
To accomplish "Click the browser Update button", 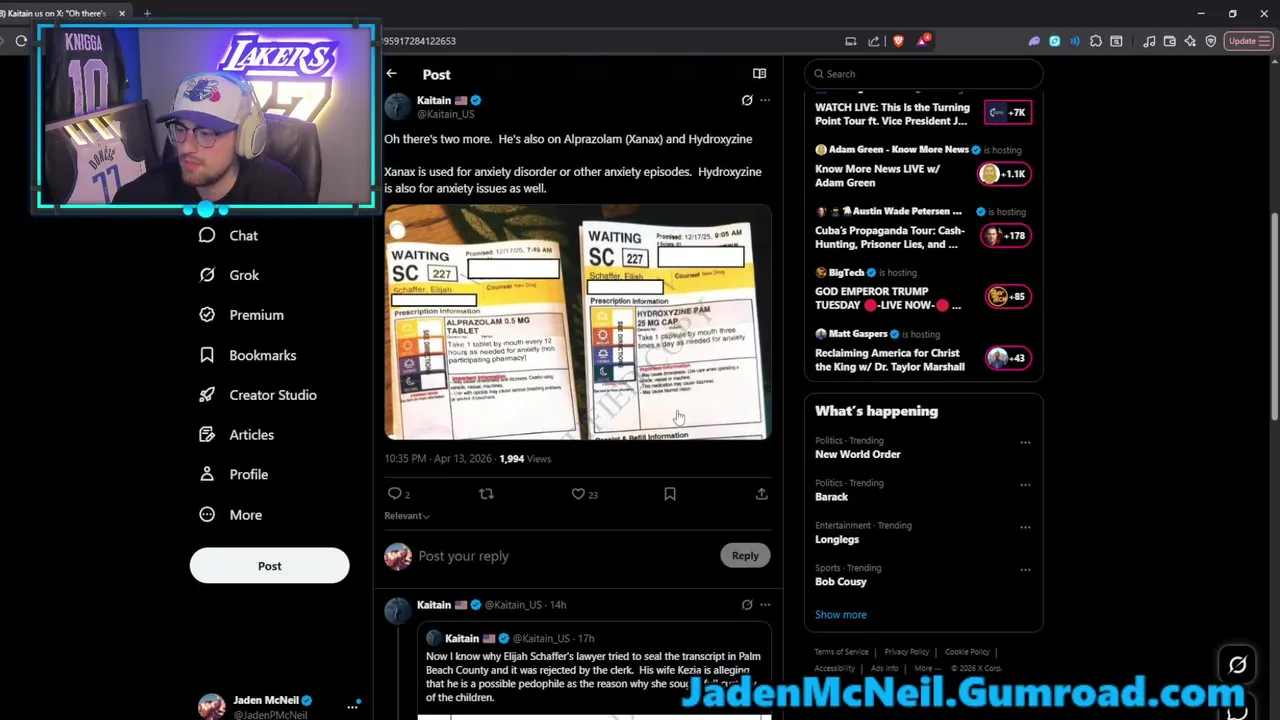I will [x=1248, y=41].
